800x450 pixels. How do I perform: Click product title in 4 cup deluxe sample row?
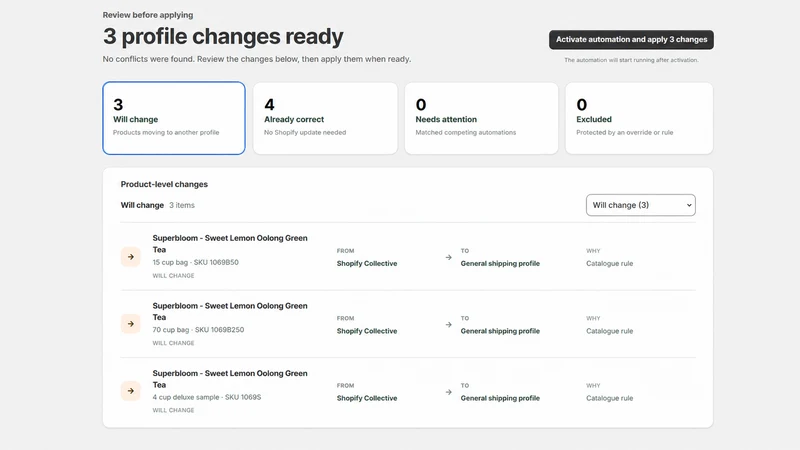230,379
